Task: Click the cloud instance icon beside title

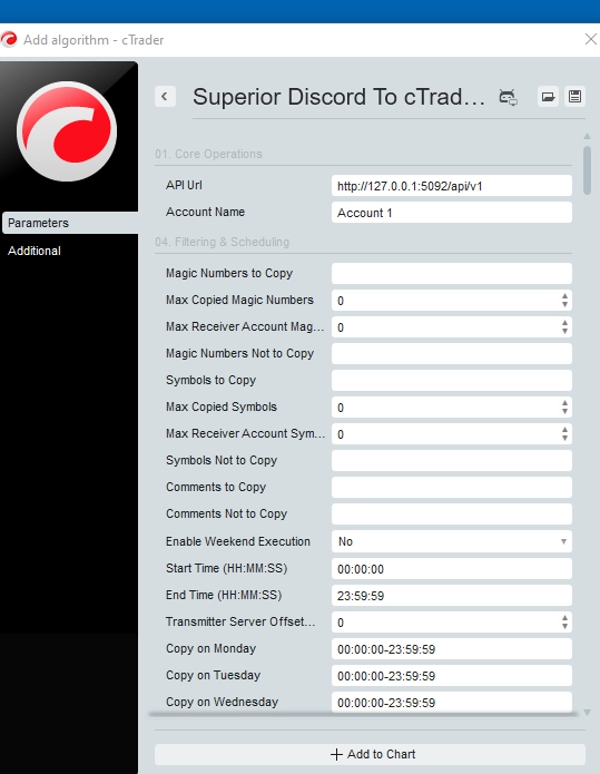Action: (508, 97)
